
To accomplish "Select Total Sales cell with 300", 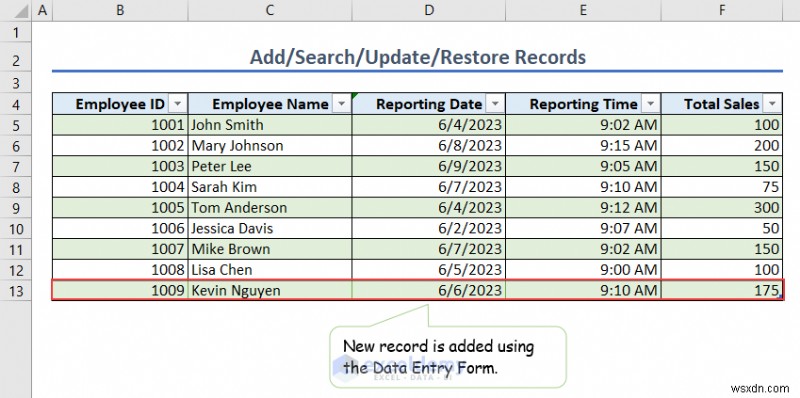I will tap(722, 208).
